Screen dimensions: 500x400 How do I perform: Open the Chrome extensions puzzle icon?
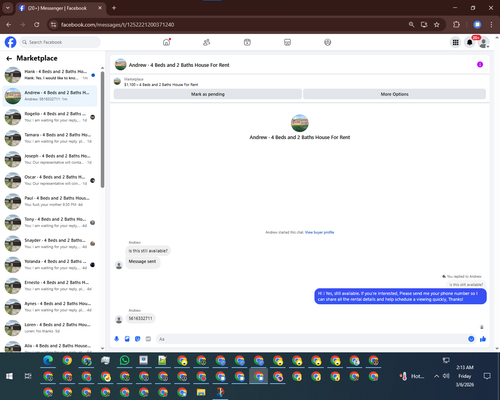click(x=456, y=25)
